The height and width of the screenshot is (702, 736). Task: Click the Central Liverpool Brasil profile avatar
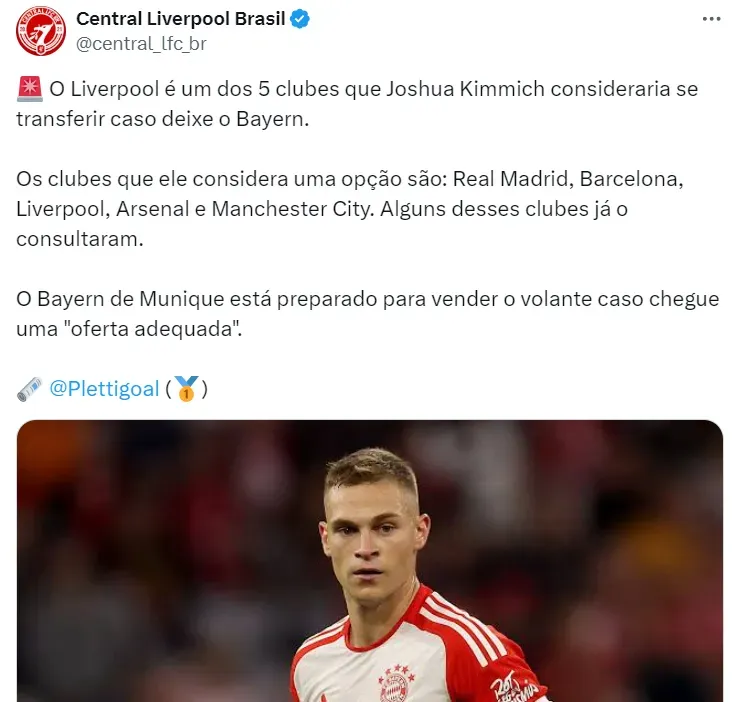click(x=41, y=31)
